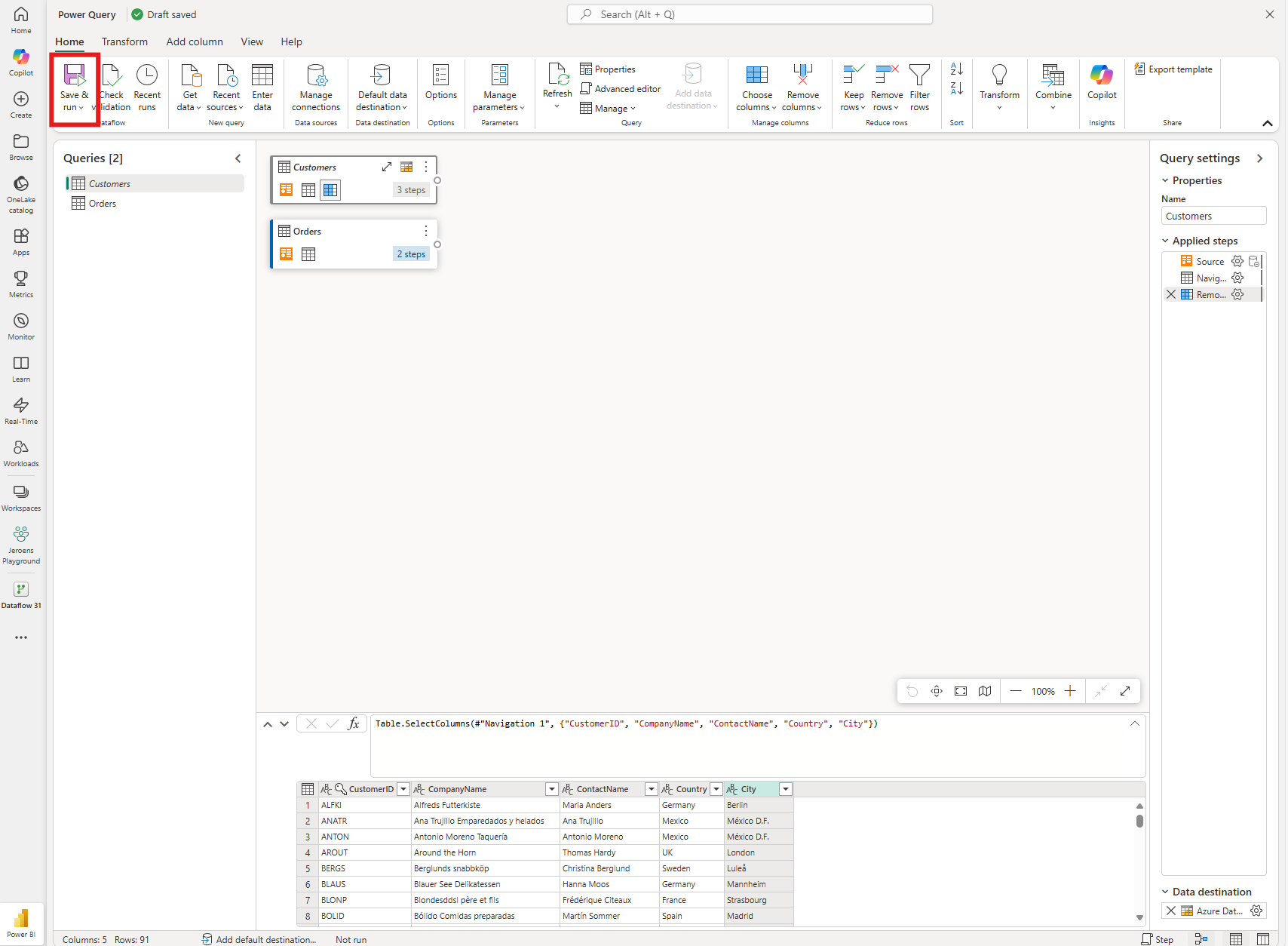
Task: Select the Orders query in Queries list
Action: (x=155, y=203)
